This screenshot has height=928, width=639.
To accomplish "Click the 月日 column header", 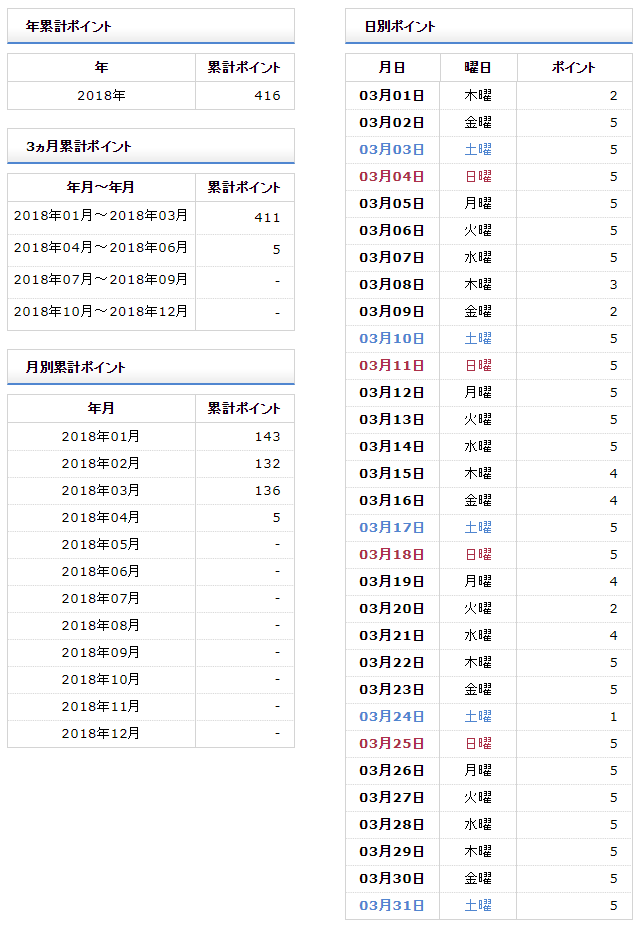I will pyautogui.click(x=392, y=67).
